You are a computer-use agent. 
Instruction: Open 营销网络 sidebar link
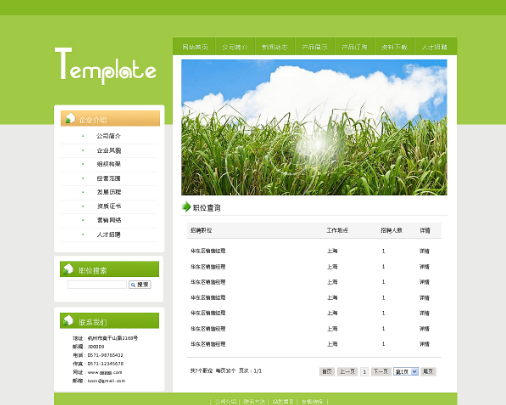[109, 220]
